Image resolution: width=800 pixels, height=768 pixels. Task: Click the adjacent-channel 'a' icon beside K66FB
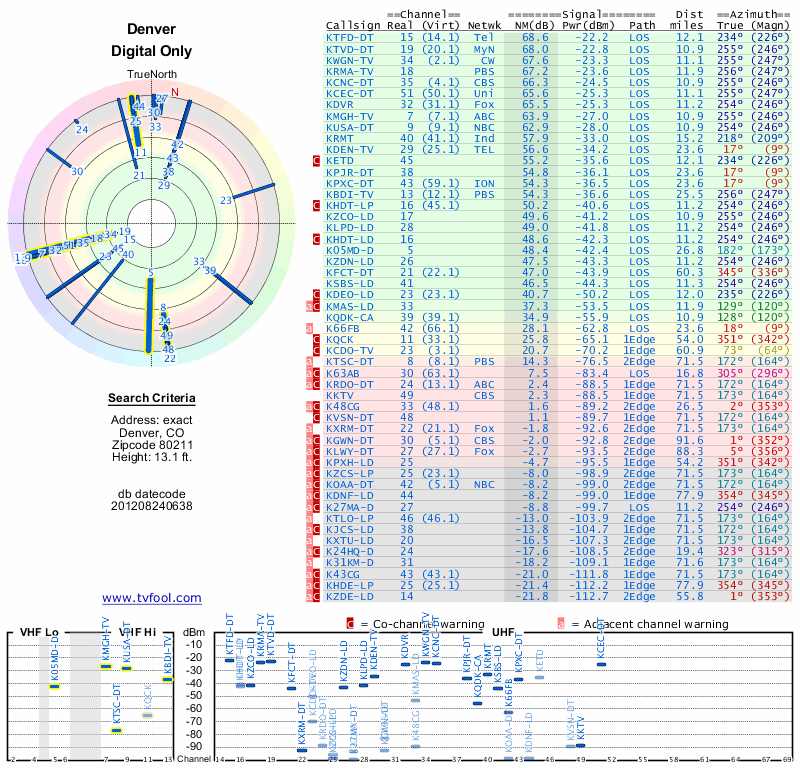click(309, 328)
